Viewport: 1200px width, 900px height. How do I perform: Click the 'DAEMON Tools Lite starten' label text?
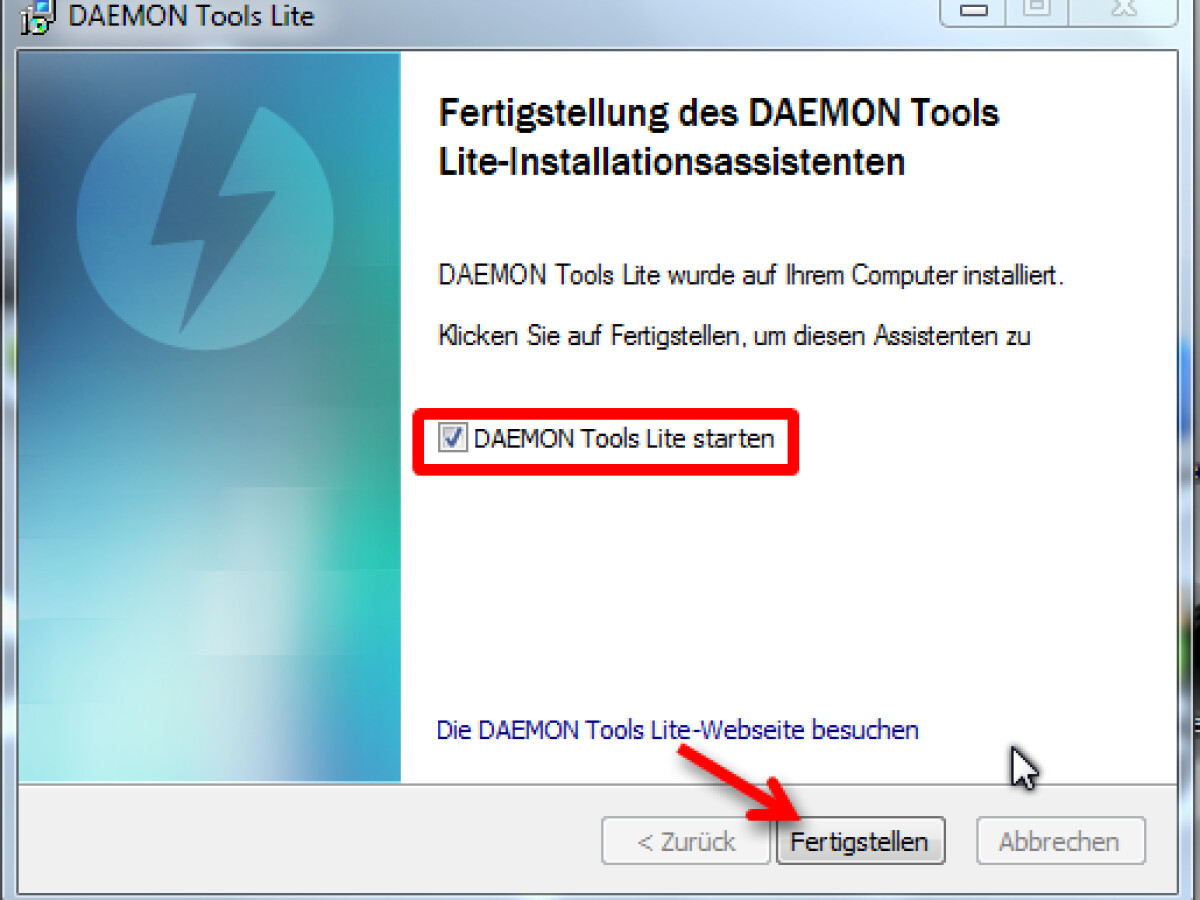point(624,438)
